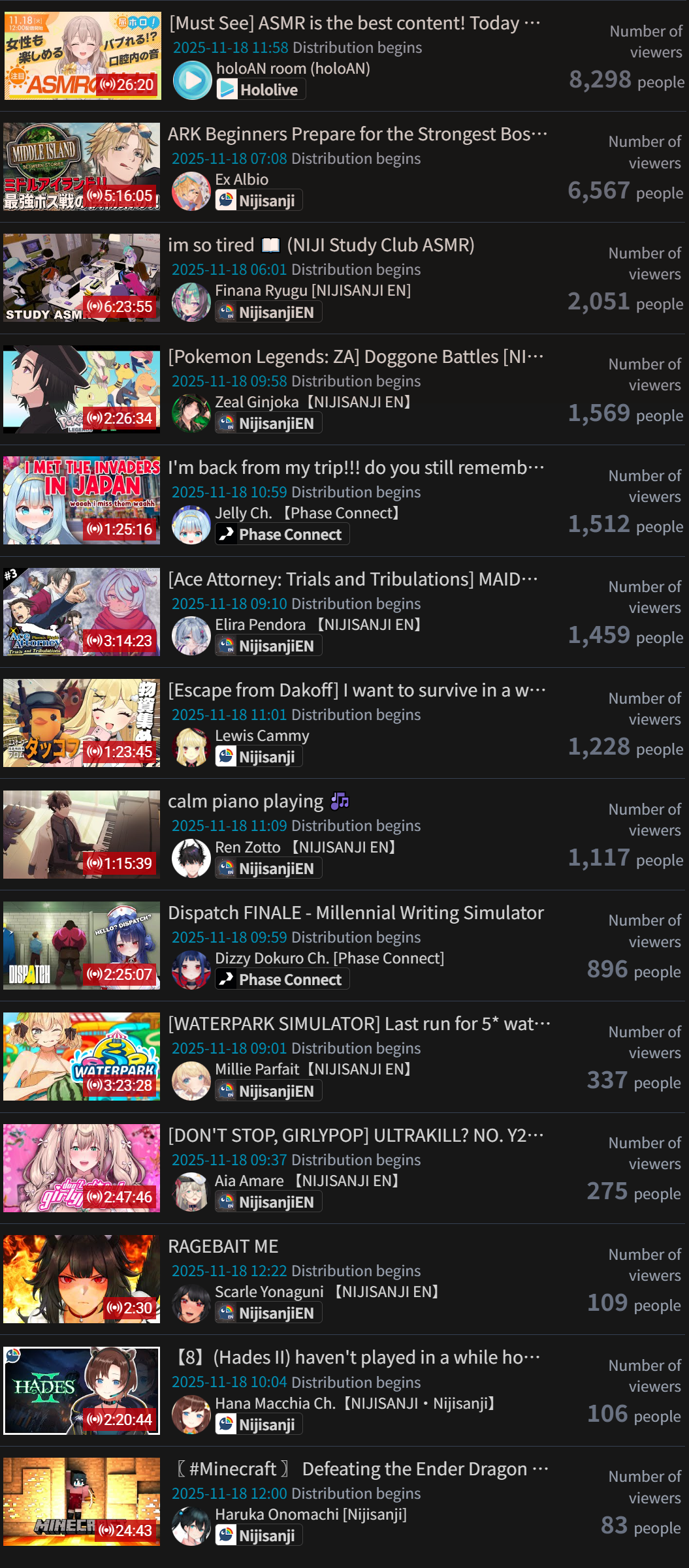The height and width of the screenshot is (1568, 689).
Task: Click Jelly Ch. channel avatar
Action: pos(191,524)
